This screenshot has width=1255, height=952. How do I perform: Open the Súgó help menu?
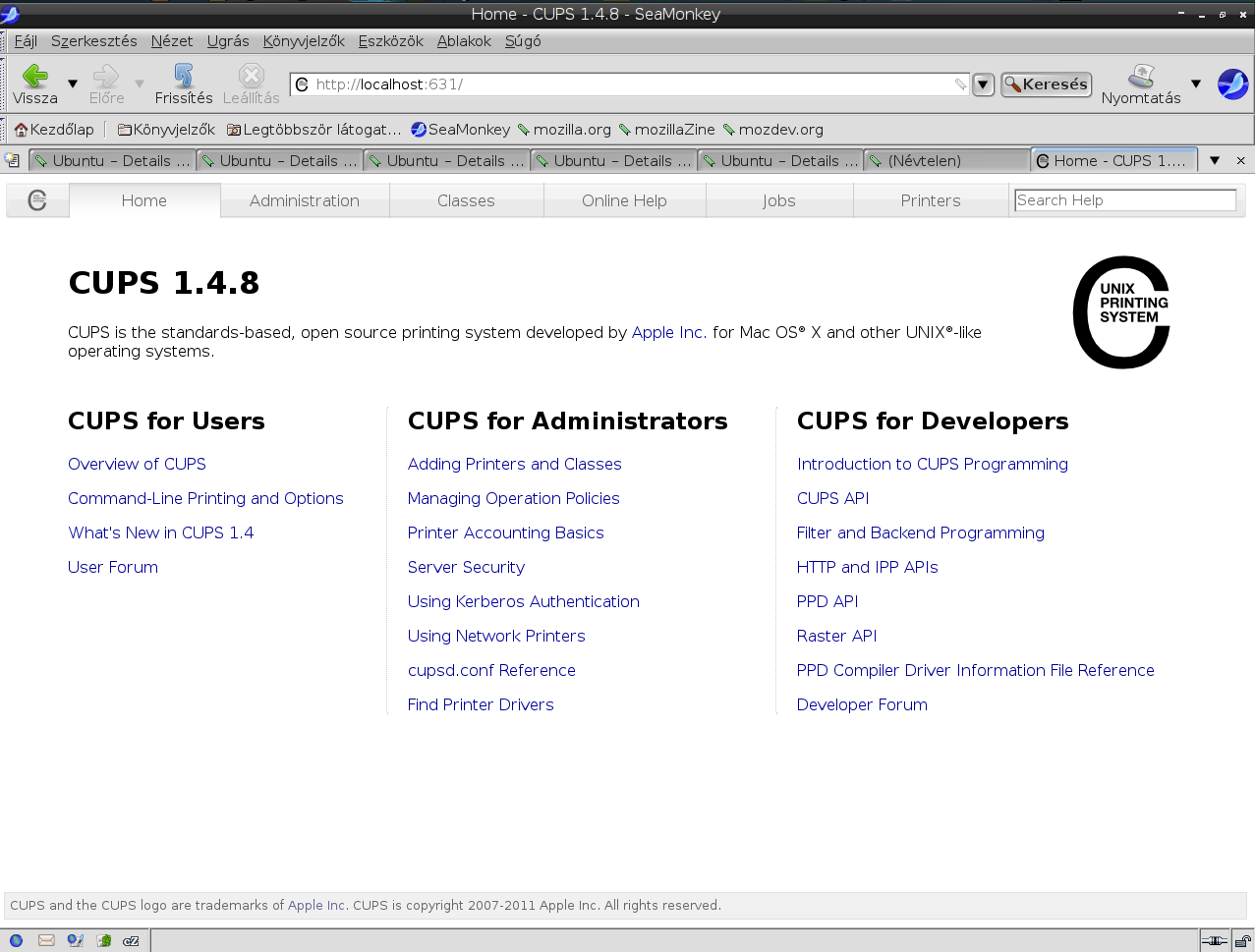coord(523,41)
